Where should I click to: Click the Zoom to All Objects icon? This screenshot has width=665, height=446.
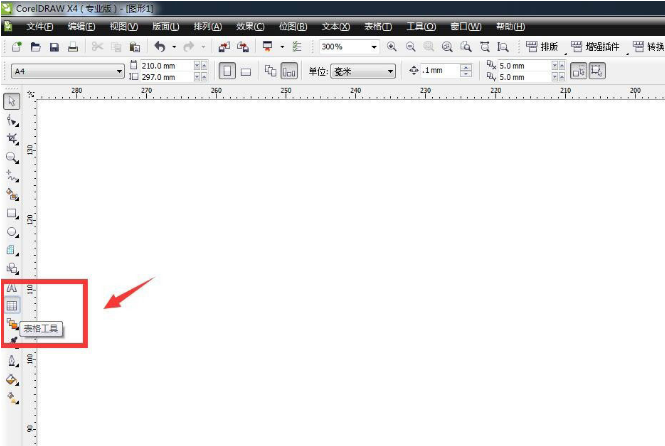tap(447, 47)
